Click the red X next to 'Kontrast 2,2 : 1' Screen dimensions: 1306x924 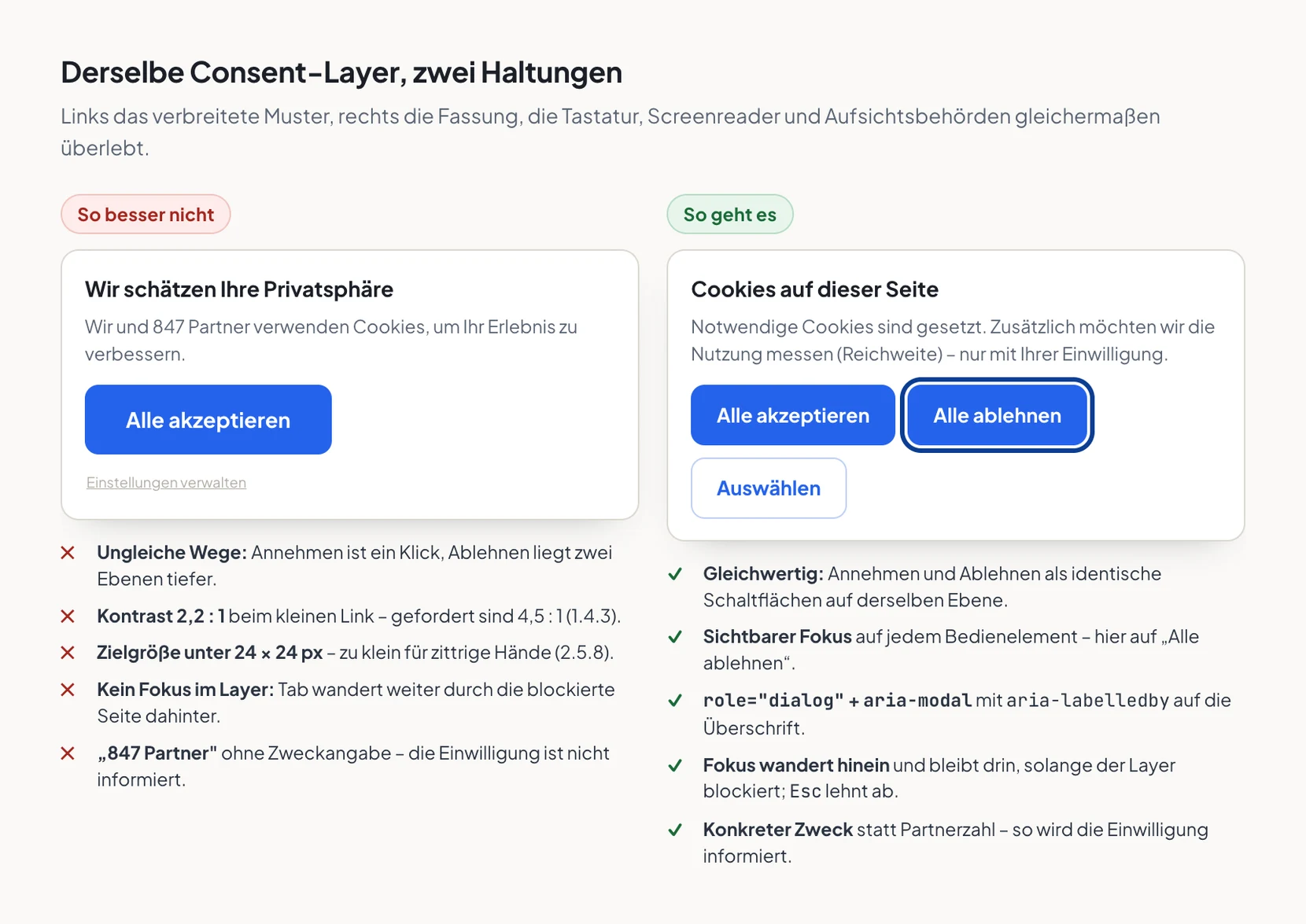point(68,617)
